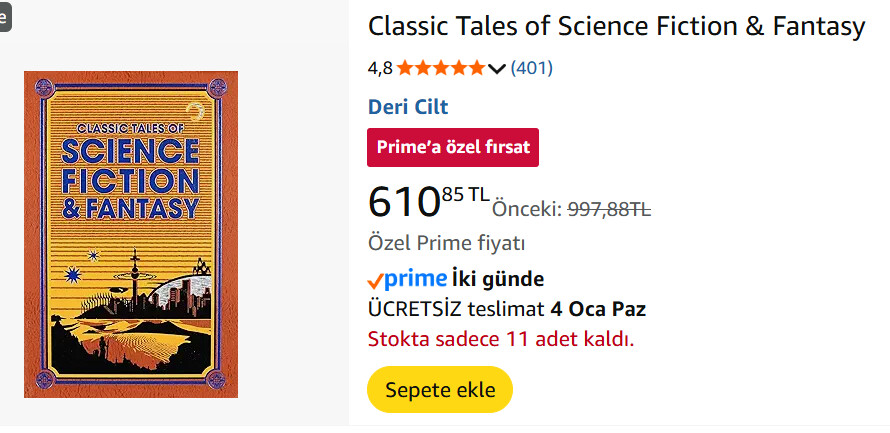
Task: Click the orange Prime checkmark icon
Action: point(376,280)
